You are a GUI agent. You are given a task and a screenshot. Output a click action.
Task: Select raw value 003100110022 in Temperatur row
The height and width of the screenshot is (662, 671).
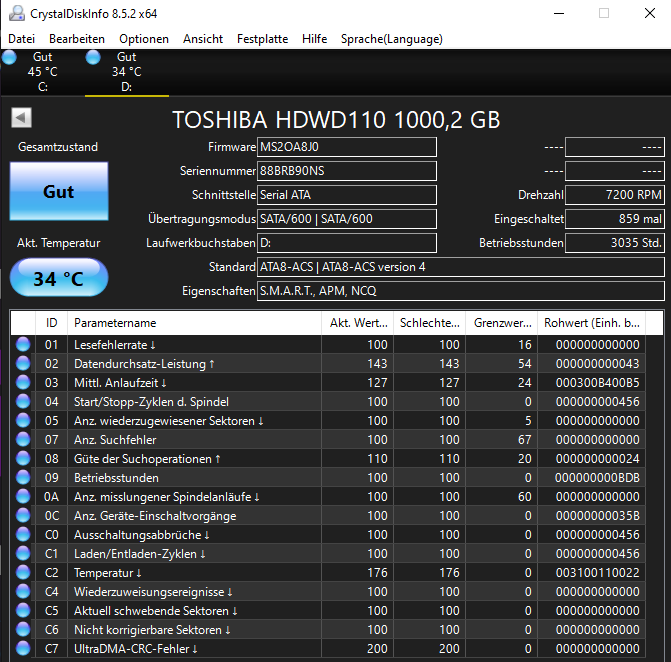597,573
